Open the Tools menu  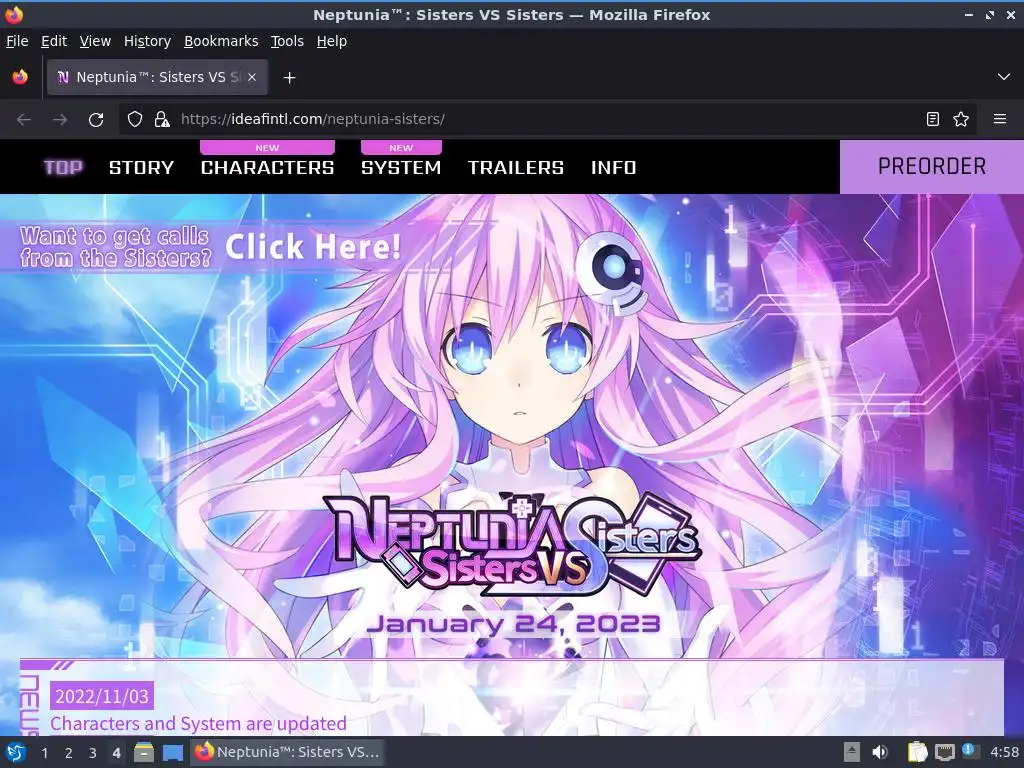287,41
